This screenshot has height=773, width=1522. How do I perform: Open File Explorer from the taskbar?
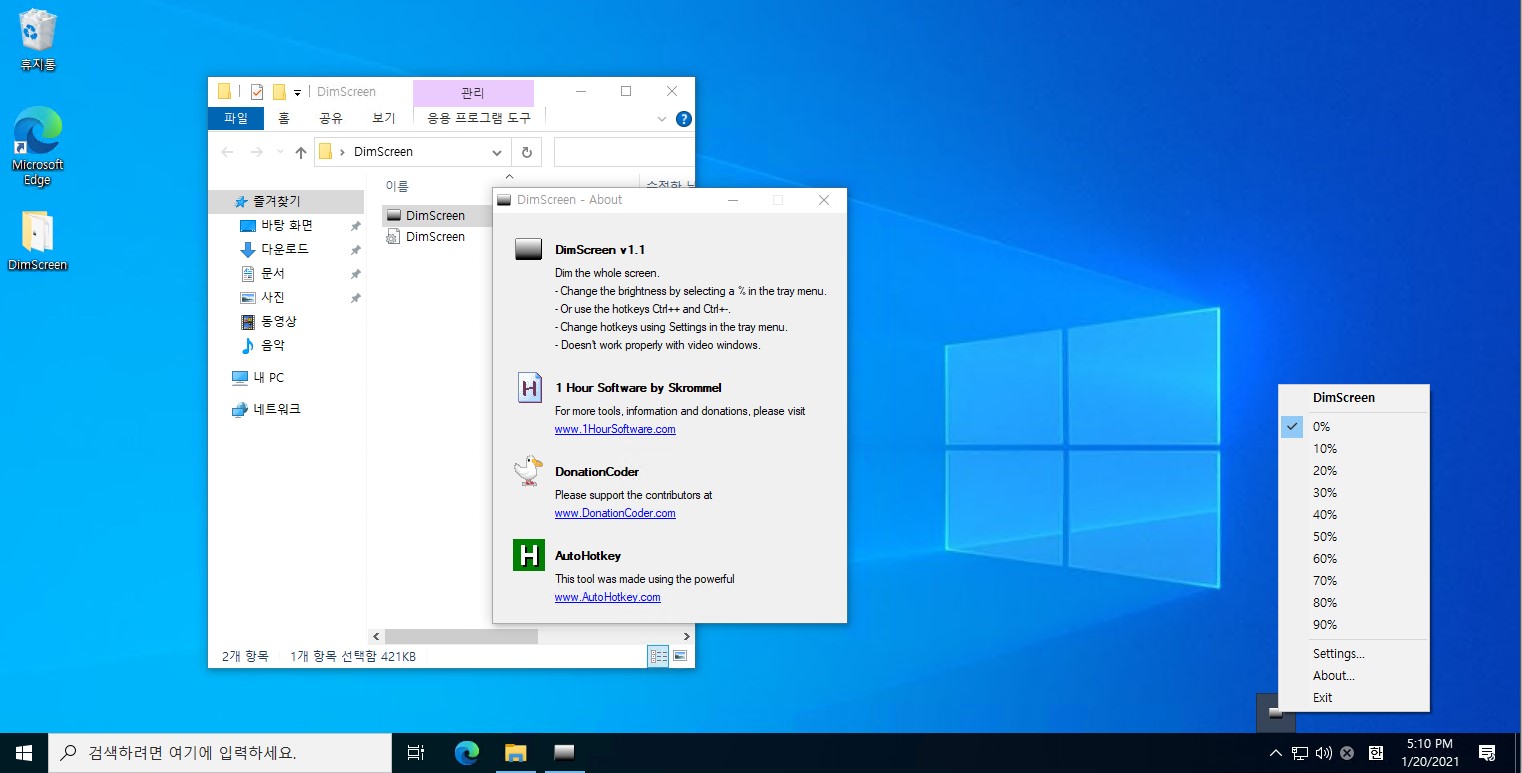point(515,752)
